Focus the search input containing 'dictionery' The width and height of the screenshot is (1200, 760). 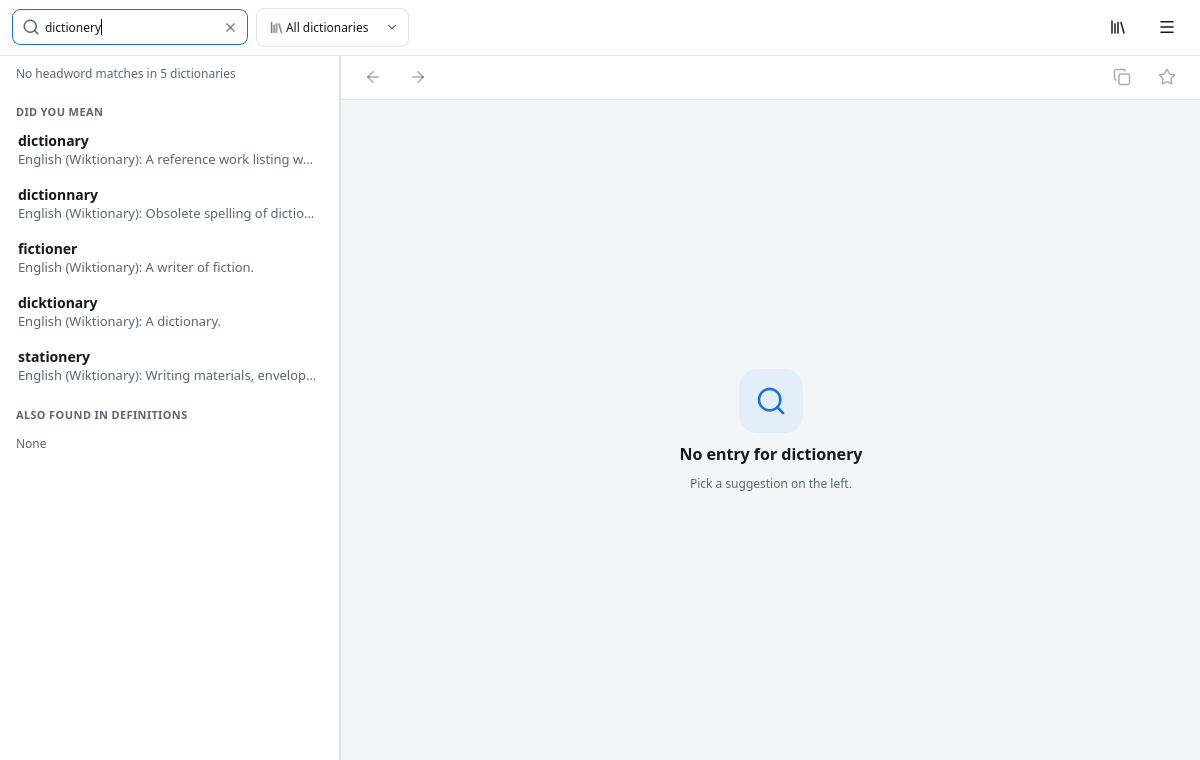130,28
